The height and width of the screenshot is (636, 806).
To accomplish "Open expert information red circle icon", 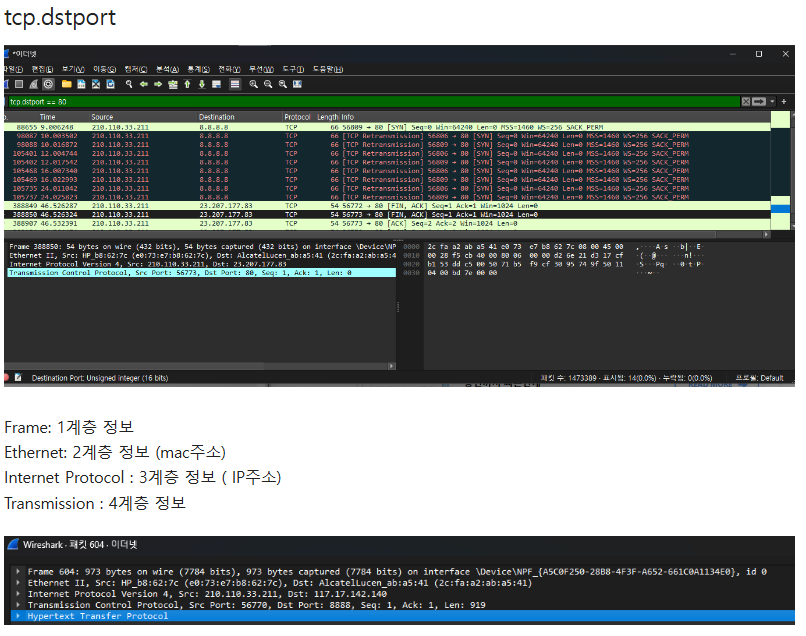I will (6, 378).
